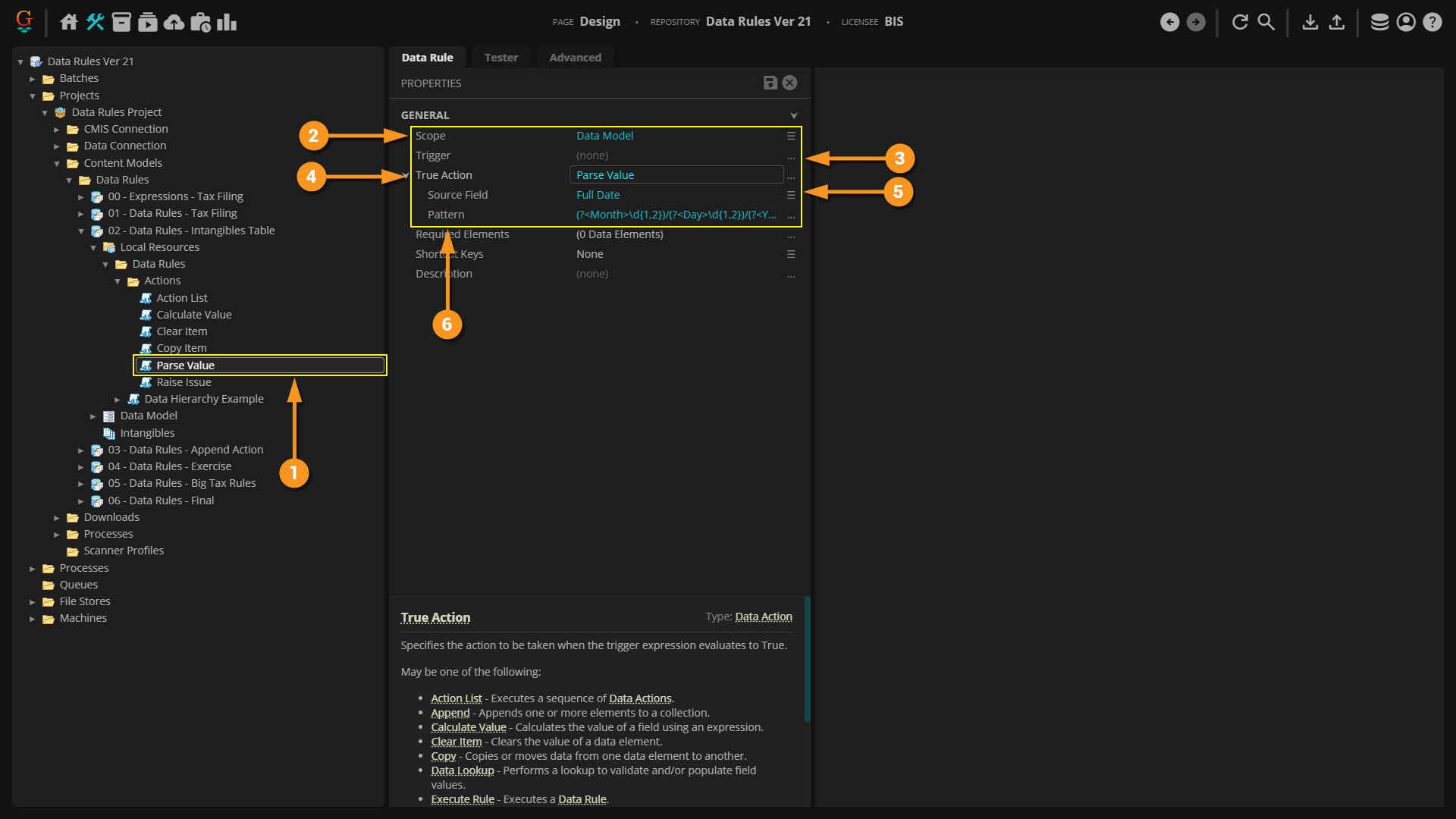Expand the Batches folder in tree
The width and height of the screenshot is (1456, 819).
coord(33,79)
